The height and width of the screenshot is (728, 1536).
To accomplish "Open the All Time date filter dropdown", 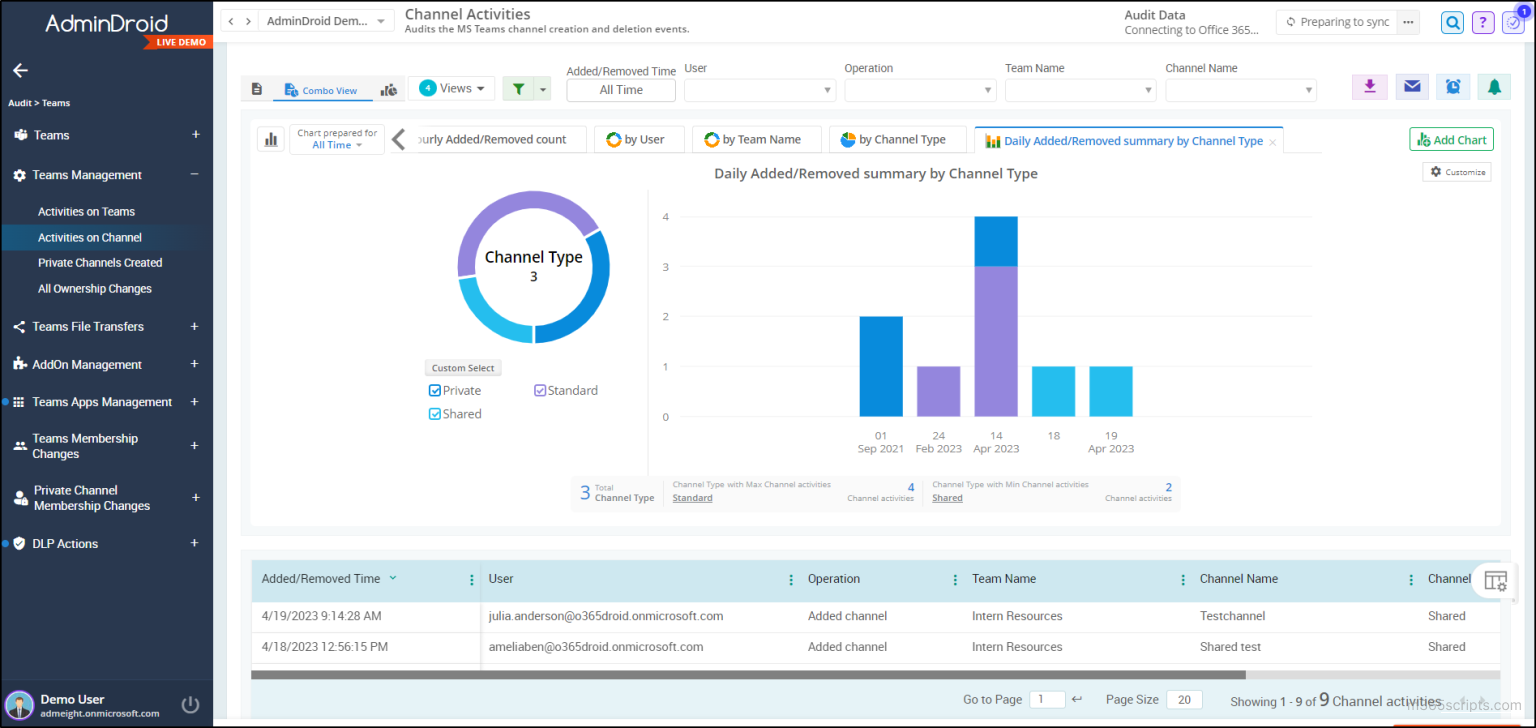I will click(x=620, y=89).
